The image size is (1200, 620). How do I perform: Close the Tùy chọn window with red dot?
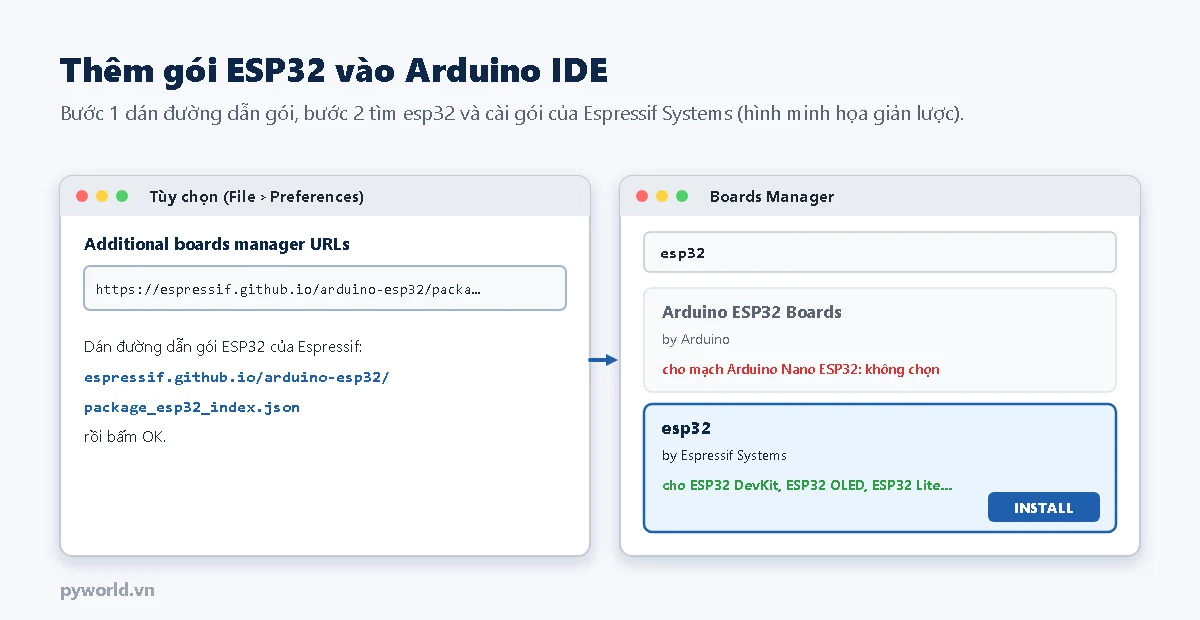[x=82, y=196]
